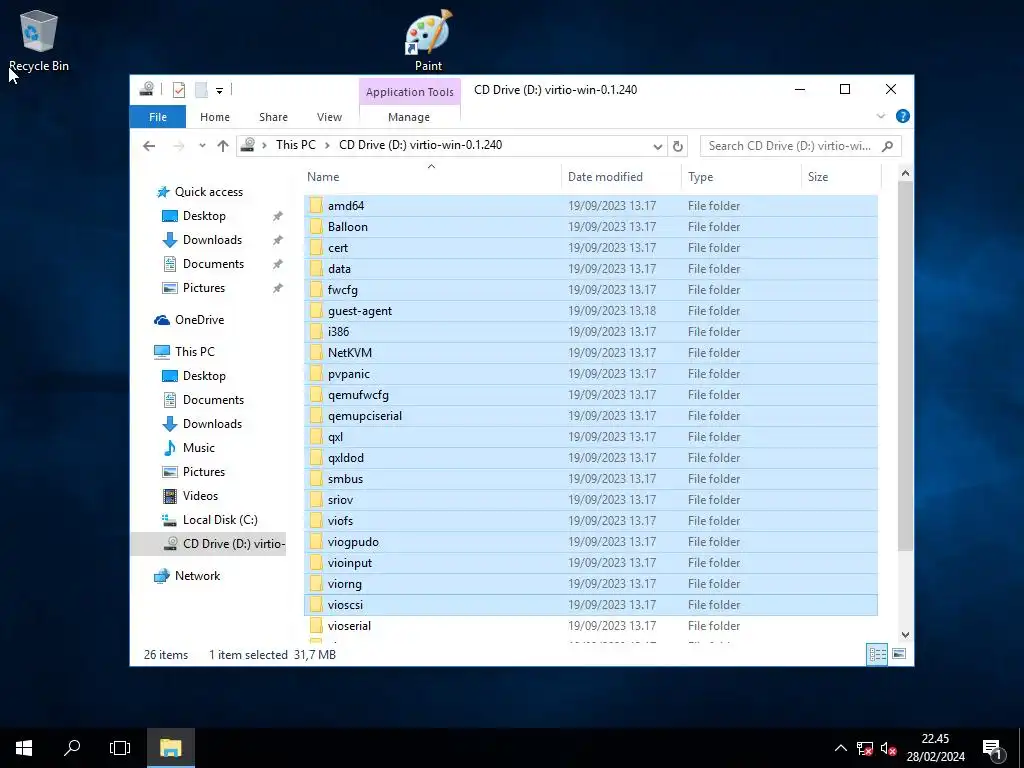Select the qxldod folder
The image size is (1024, 768).
tap(590, 458)
